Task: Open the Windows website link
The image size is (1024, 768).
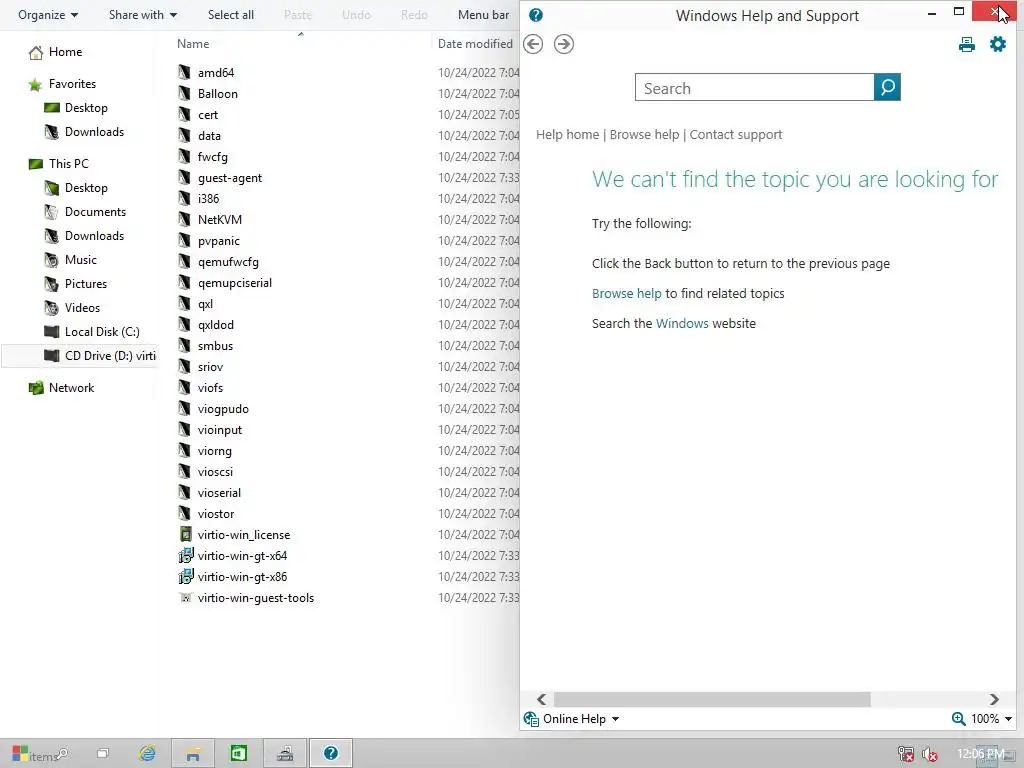Action: [x=682, y=323]
